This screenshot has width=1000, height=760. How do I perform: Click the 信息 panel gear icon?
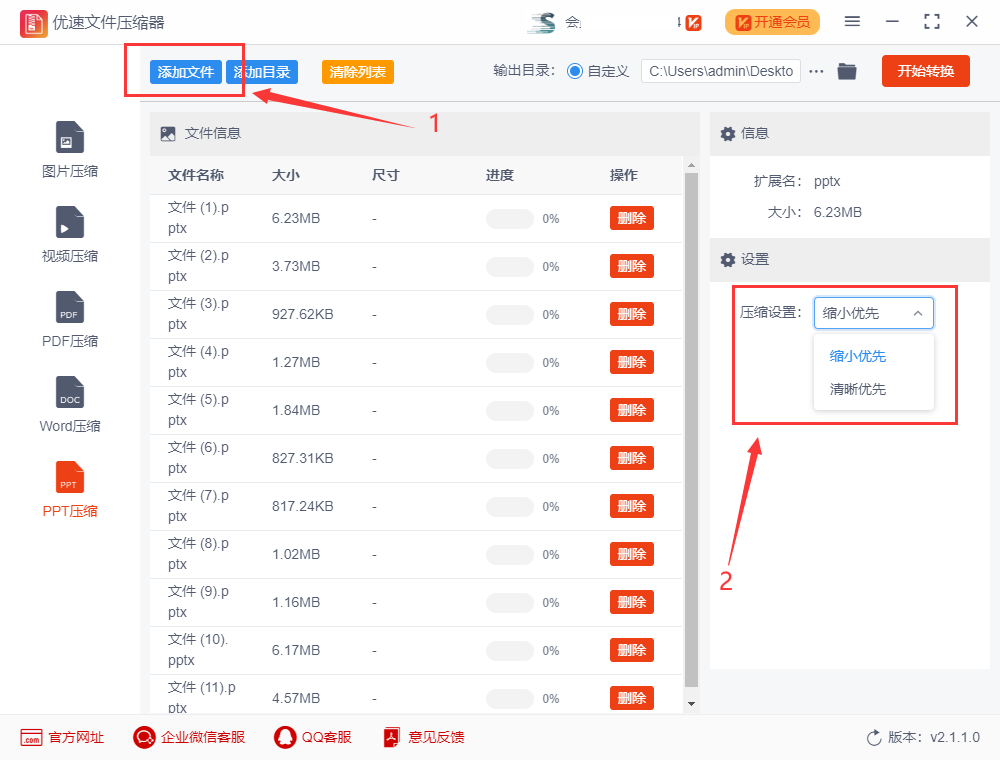click(x=728, y=134)
